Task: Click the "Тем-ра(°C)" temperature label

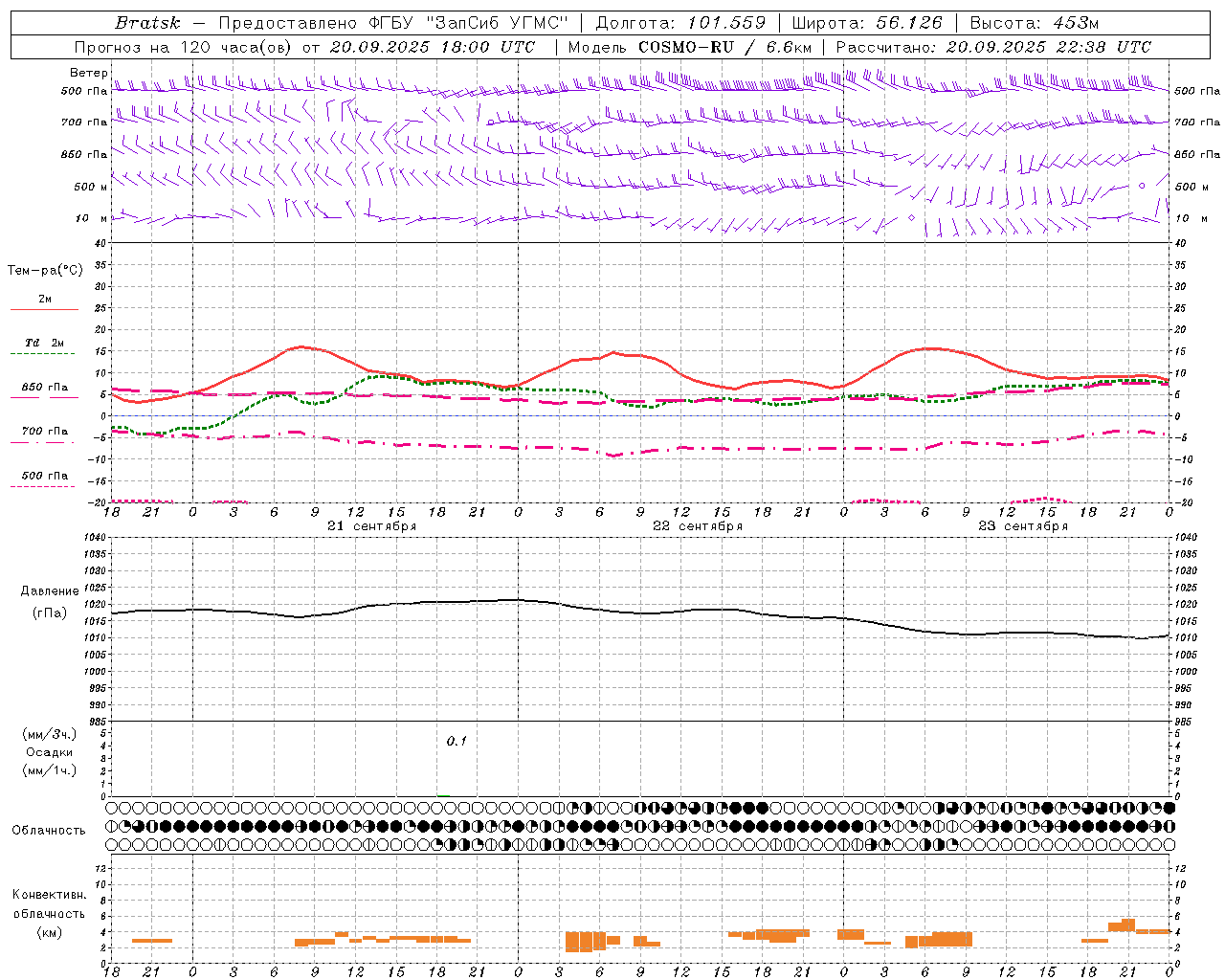Action: coord(45,270)
